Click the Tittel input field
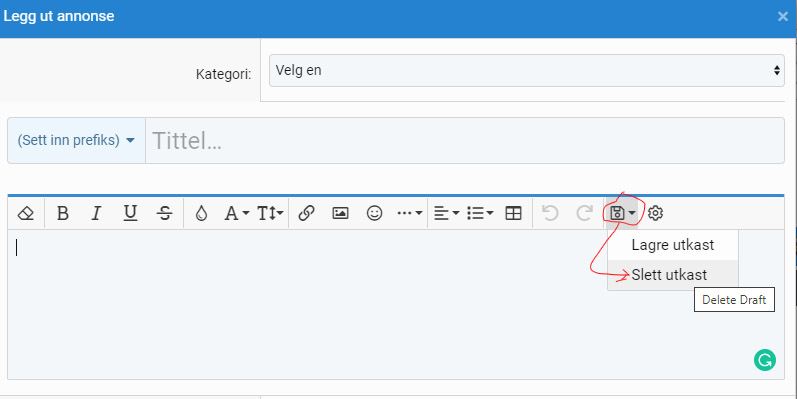 (x=465, y=140)
